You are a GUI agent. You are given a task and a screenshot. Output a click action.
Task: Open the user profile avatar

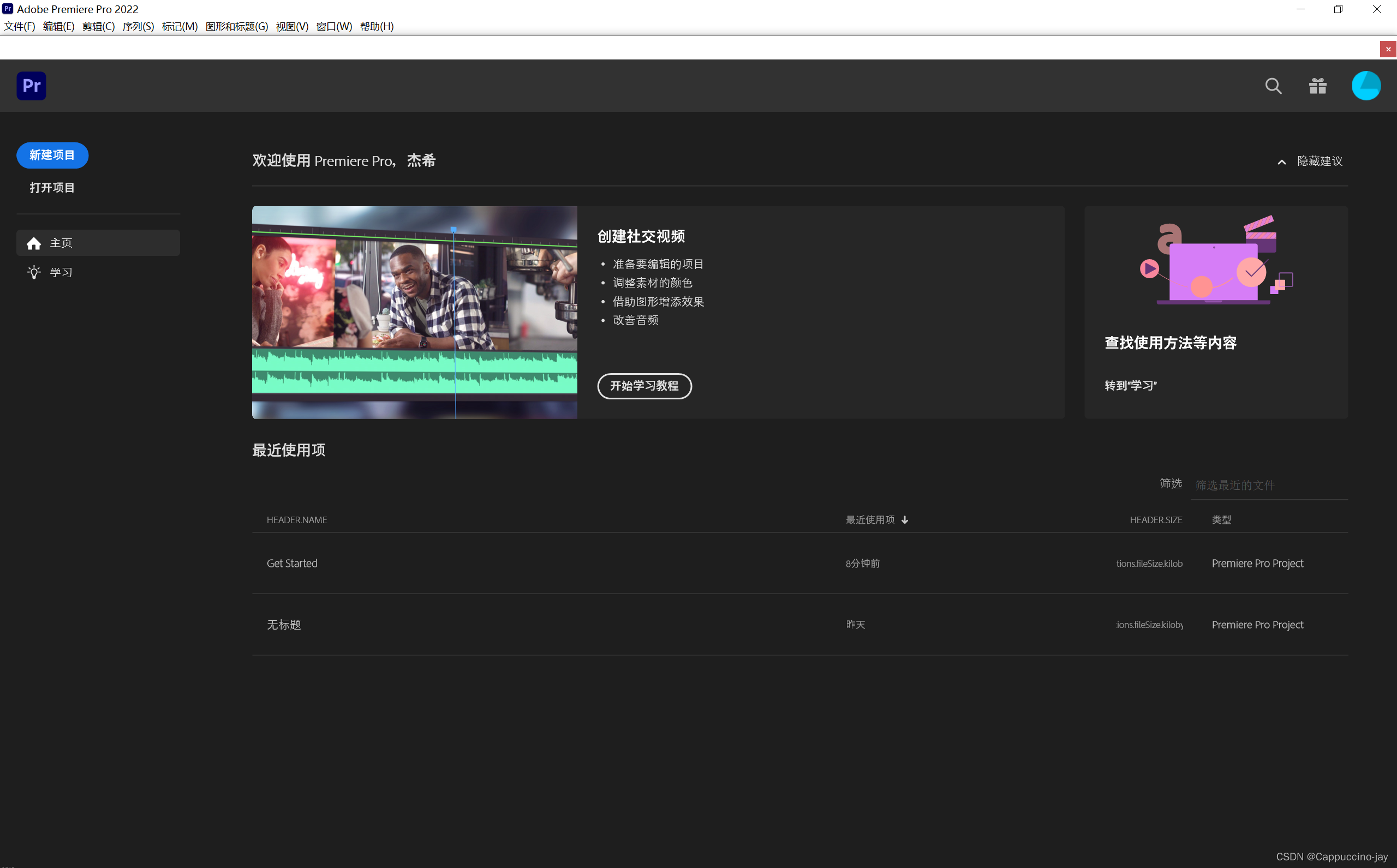click(x=1365, y=86)
